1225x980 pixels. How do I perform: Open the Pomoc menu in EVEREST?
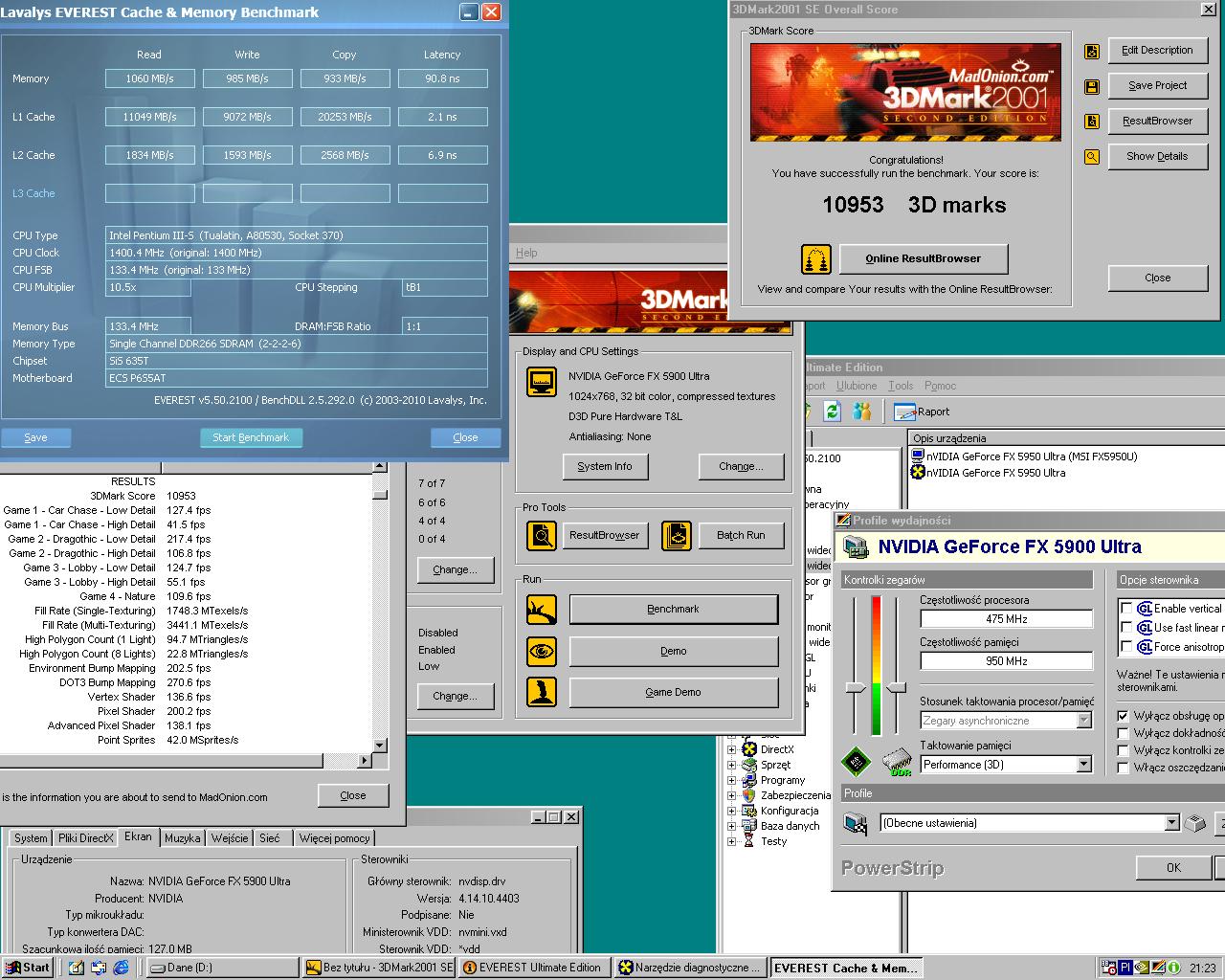pos(940,386)
